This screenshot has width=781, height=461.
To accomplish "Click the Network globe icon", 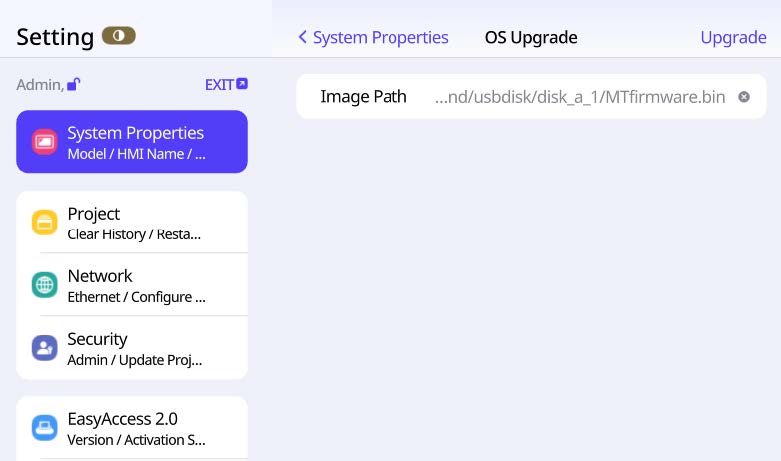I will (44, 285).
